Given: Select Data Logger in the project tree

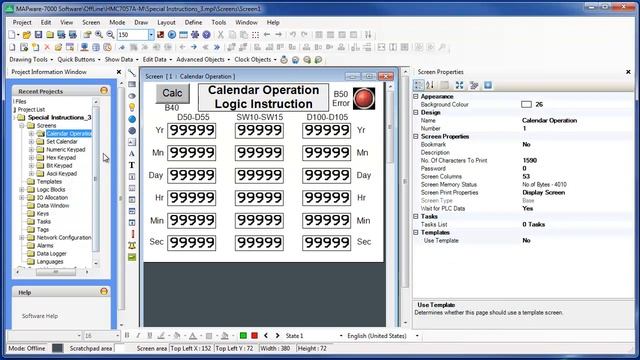Looking at the screenshot, I should pos(51,253).
